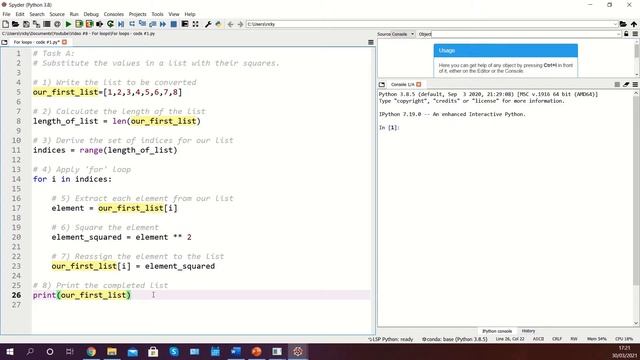
Task: Run current cell and advance icon
Action: 89,24
